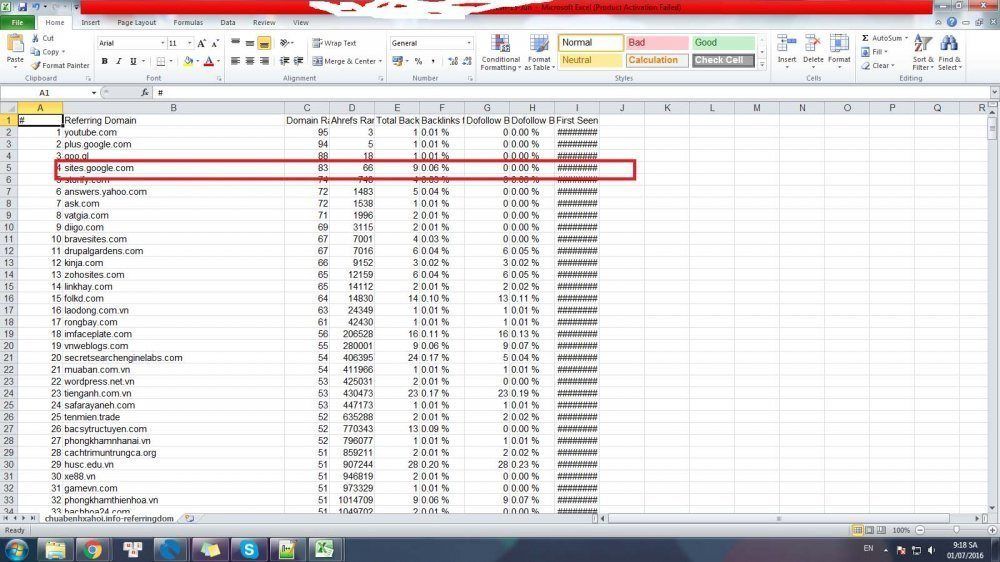Select Bottom Align icon
Screen dimensions: 1000x562
coord(264,43)
